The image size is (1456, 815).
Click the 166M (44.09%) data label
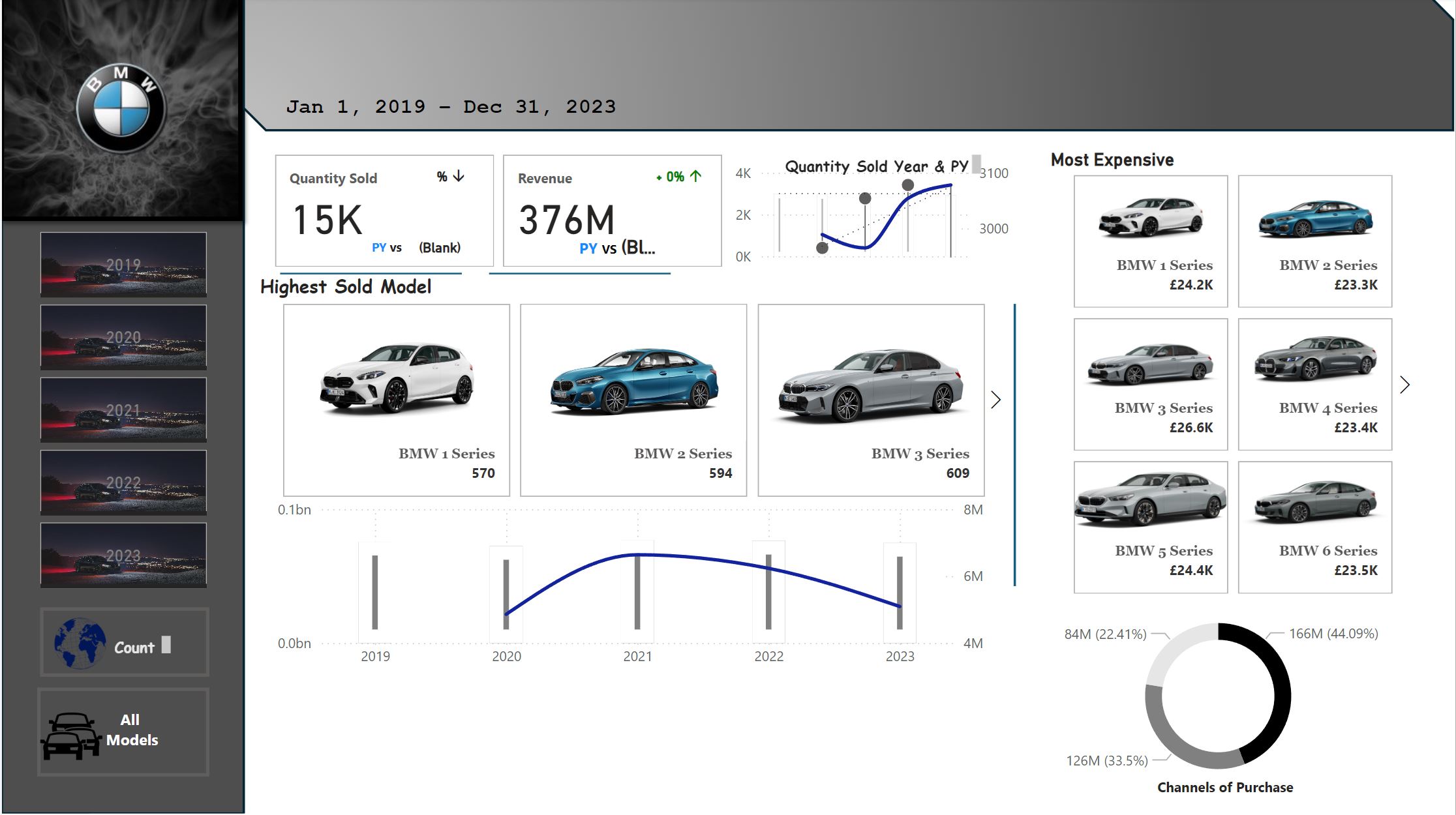click(x=1333, y=634)
